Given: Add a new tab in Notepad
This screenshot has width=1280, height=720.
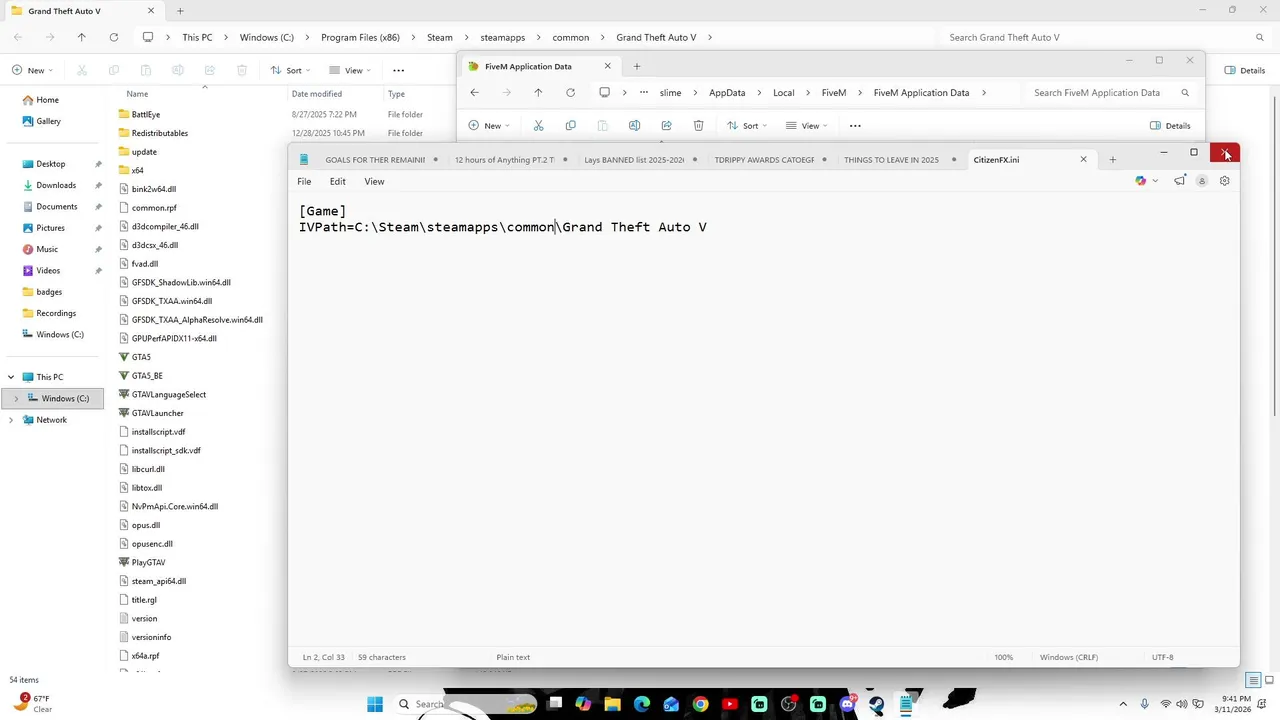Looking at the screenshot, I should 1112,159.
